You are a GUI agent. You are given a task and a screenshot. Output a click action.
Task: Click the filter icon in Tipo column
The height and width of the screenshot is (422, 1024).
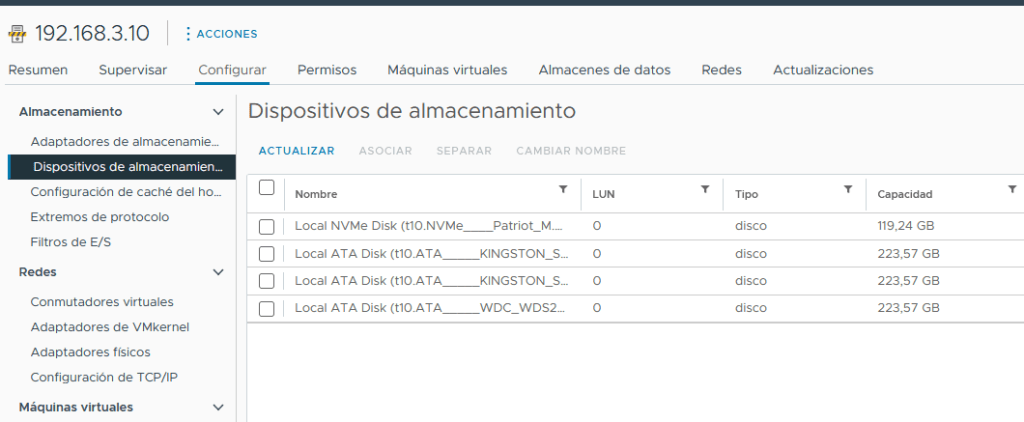click(x=848, y=189)
